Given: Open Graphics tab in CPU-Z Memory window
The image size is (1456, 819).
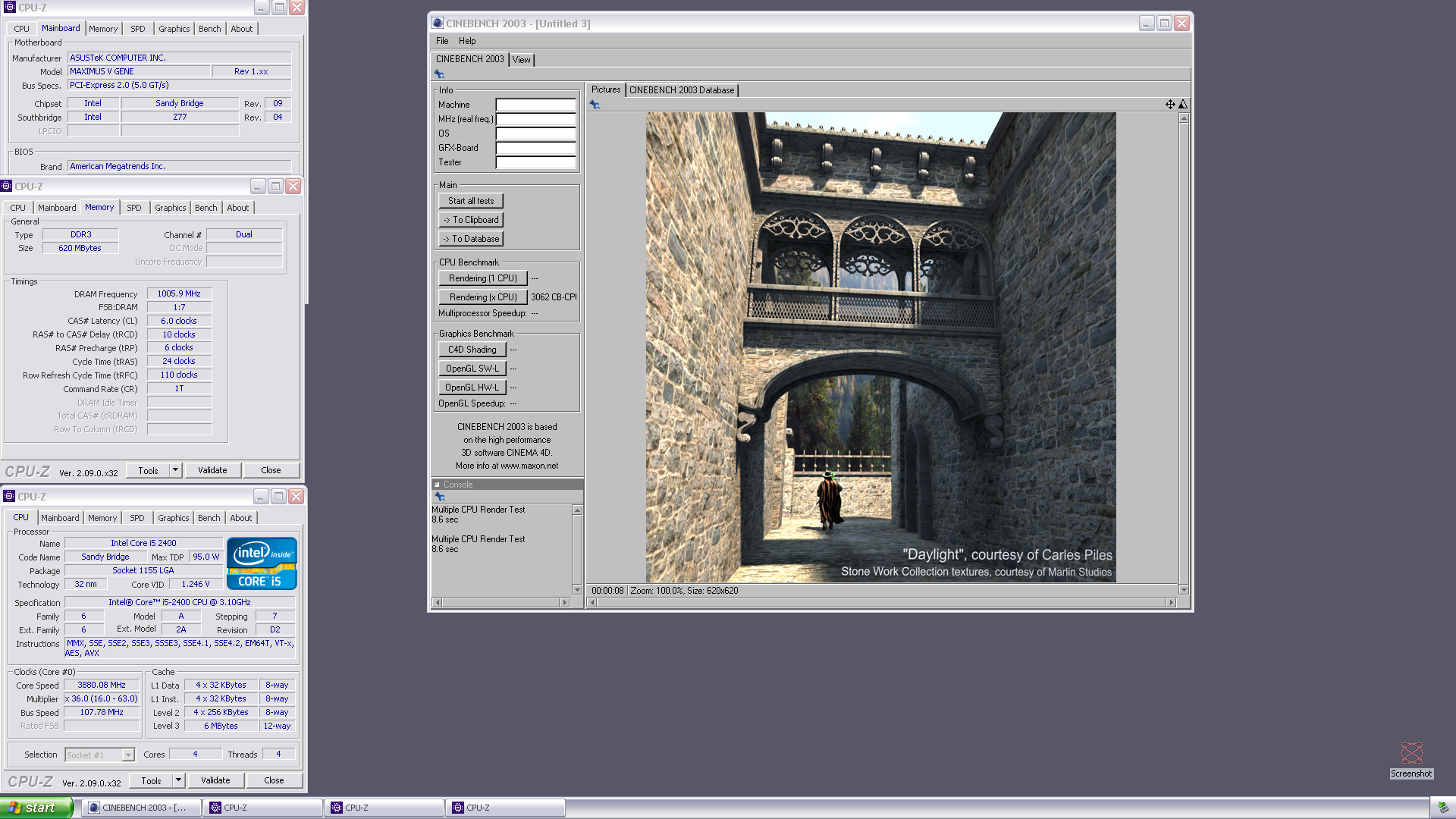Looking at the screenshot, I should [171, 208].
